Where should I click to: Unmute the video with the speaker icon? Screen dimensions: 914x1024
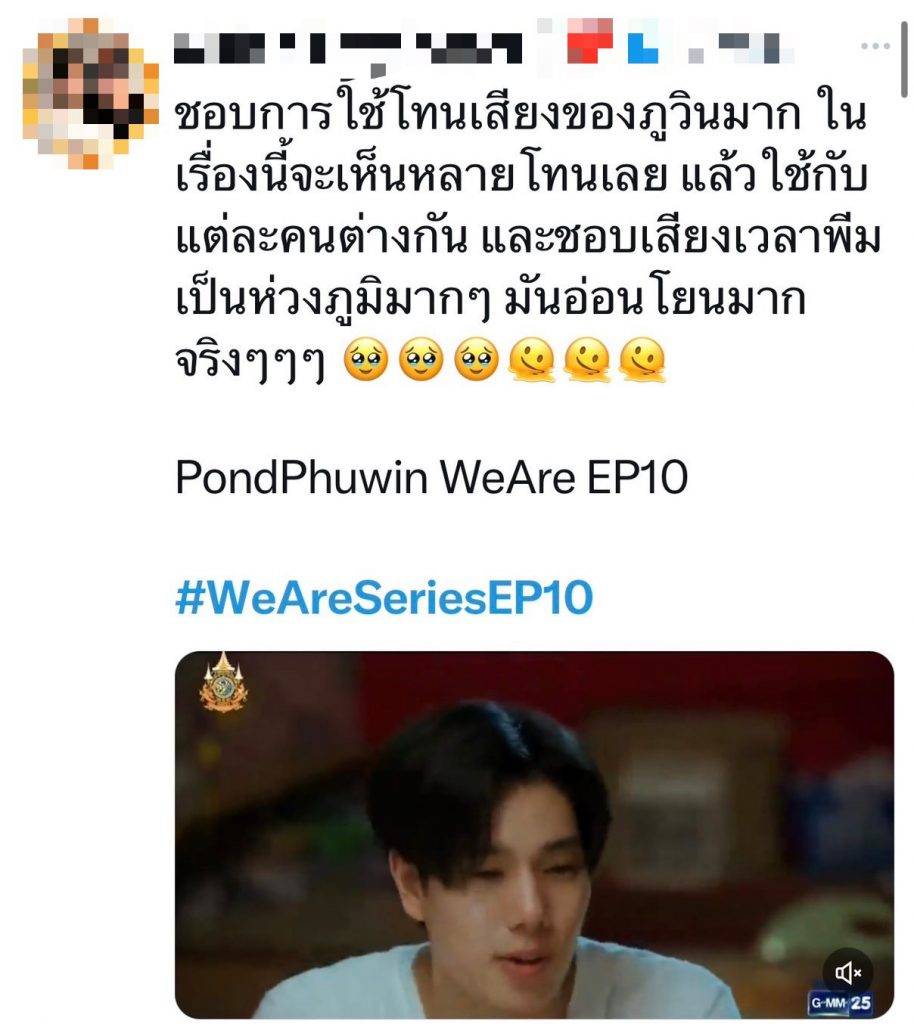pyautogui.click(x=847, y=972)
